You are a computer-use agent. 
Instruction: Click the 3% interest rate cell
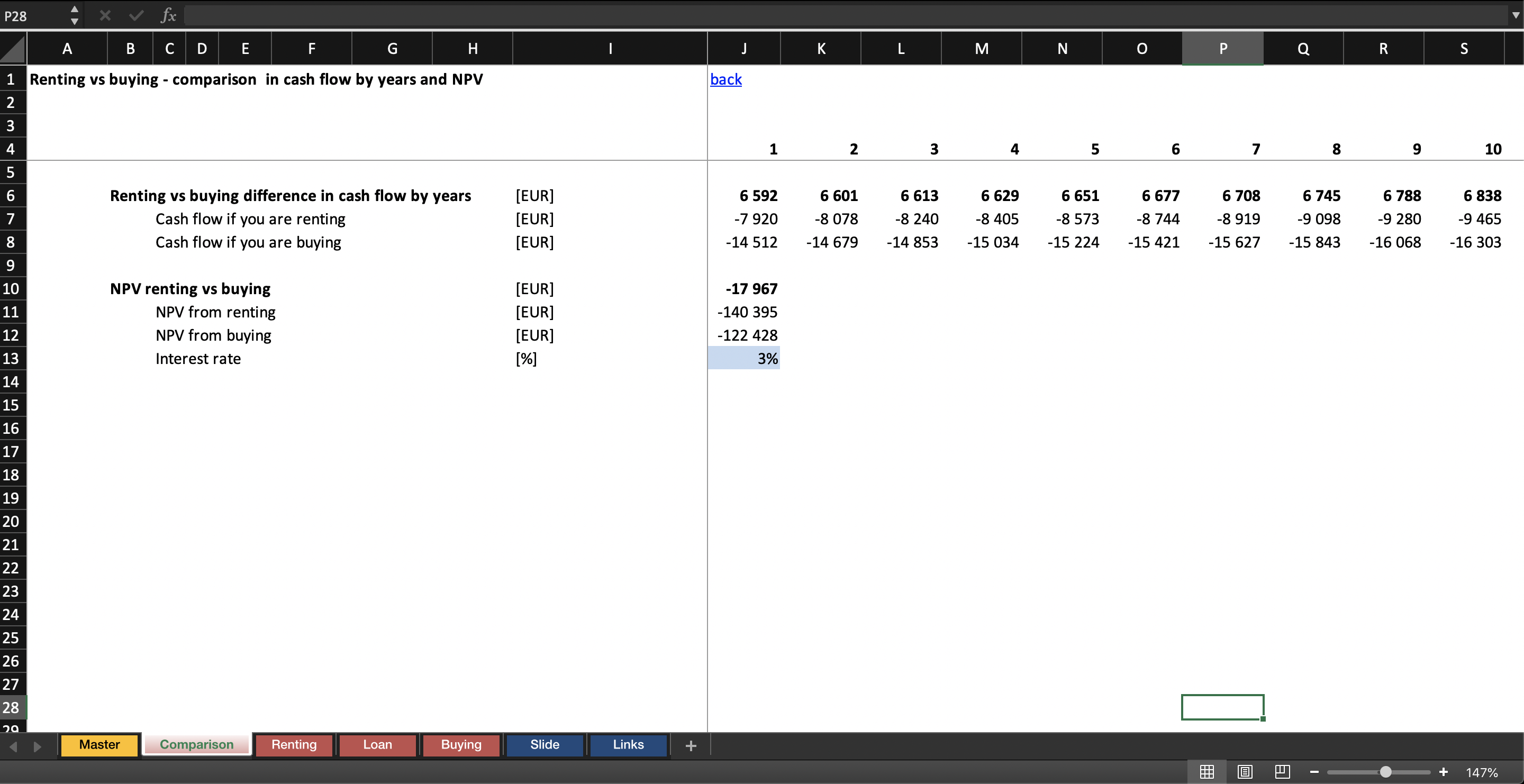tap(743, 359)
